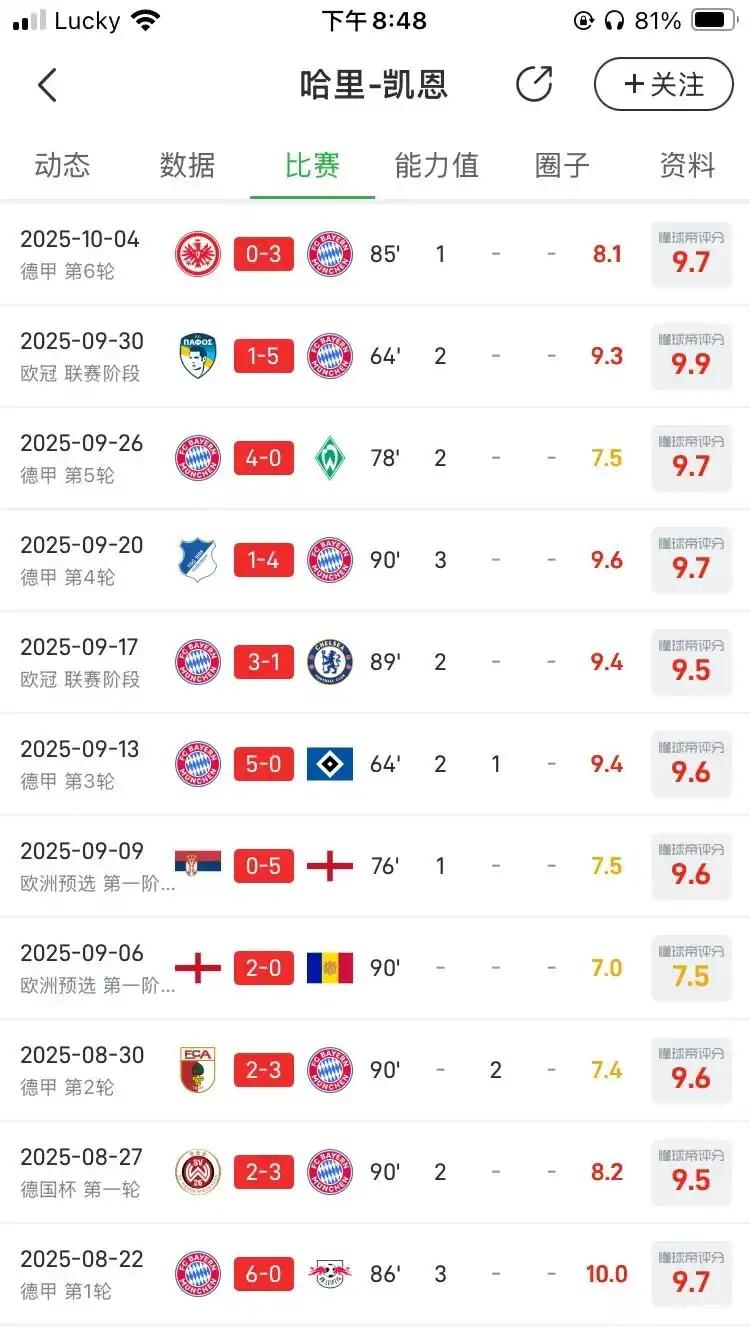Tap the Werder Bremen logo

pos(329,458)
